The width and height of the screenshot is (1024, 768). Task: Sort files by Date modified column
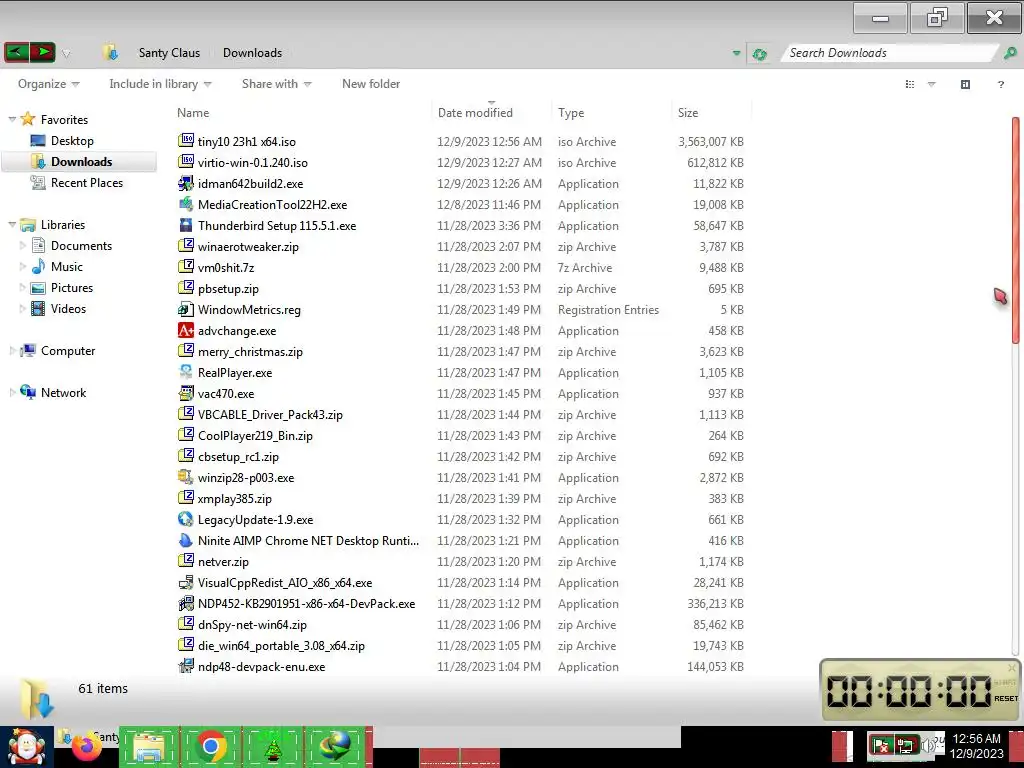click(475, 112)
